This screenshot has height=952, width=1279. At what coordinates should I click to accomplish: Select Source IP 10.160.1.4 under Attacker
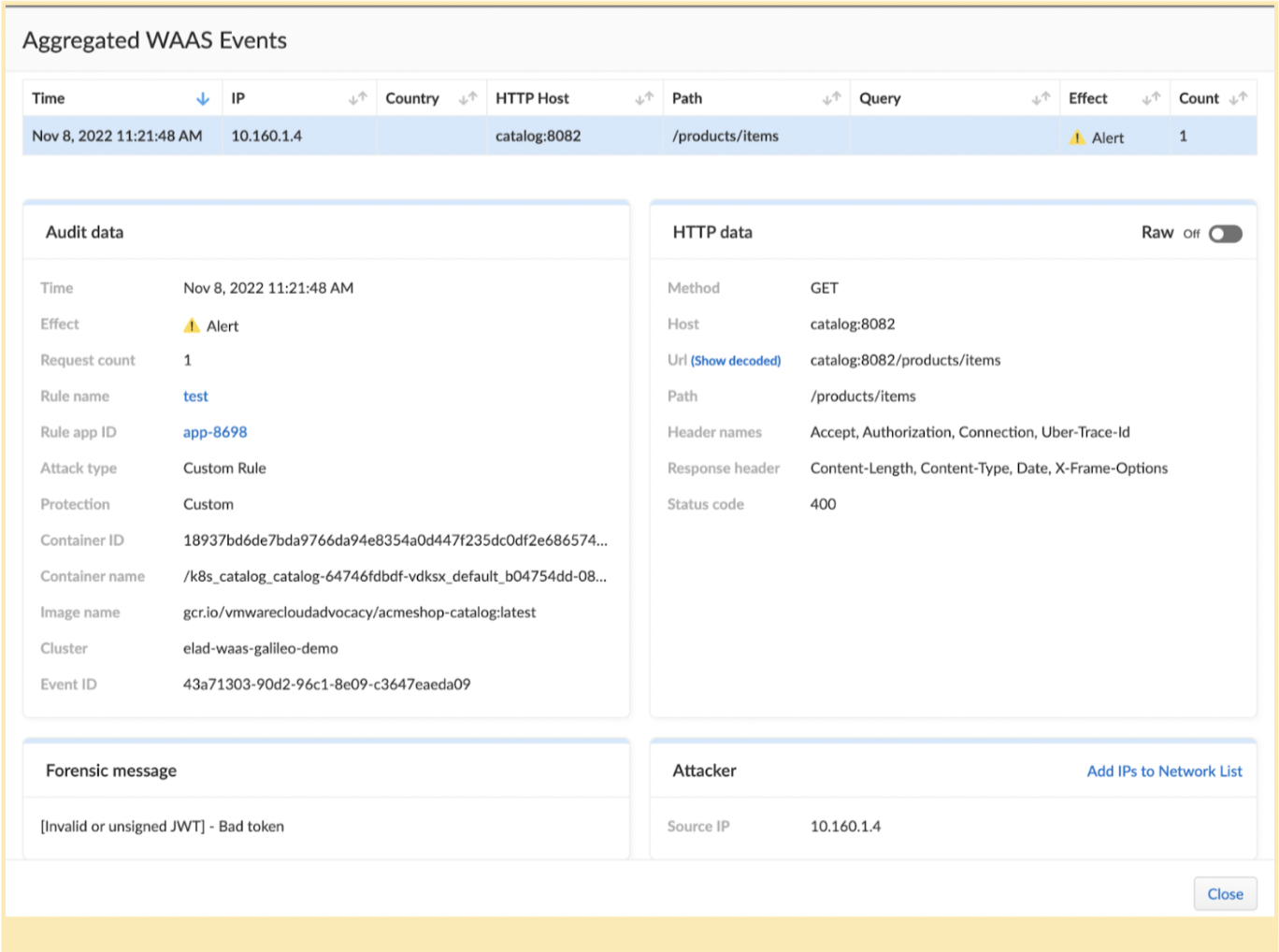coord(845,827)
